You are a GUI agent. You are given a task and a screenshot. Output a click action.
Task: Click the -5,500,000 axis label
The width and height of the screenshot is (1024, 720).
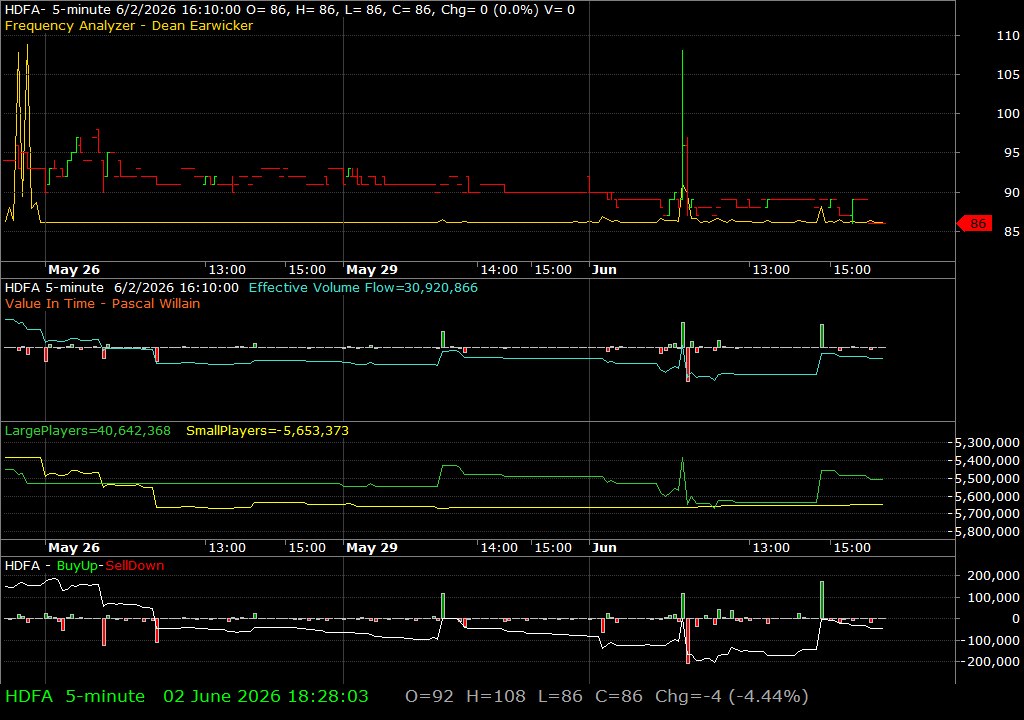(x=986, y=479)
